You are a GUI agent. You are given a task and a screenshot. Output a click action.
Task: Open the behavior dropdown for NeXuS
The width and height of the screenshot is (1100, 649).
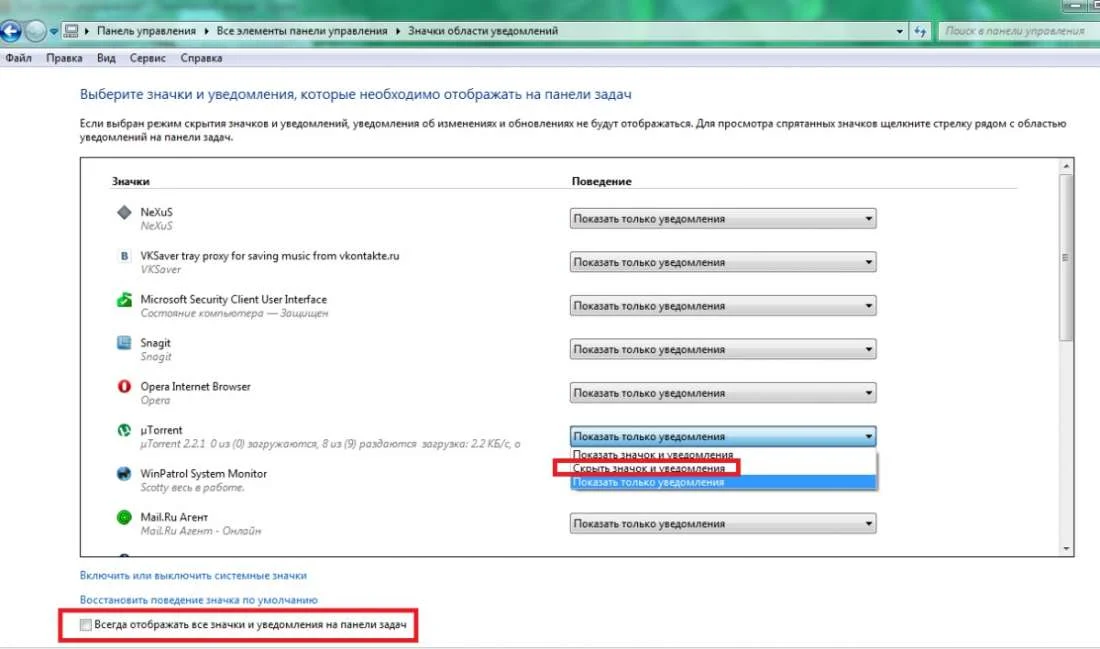723,219
